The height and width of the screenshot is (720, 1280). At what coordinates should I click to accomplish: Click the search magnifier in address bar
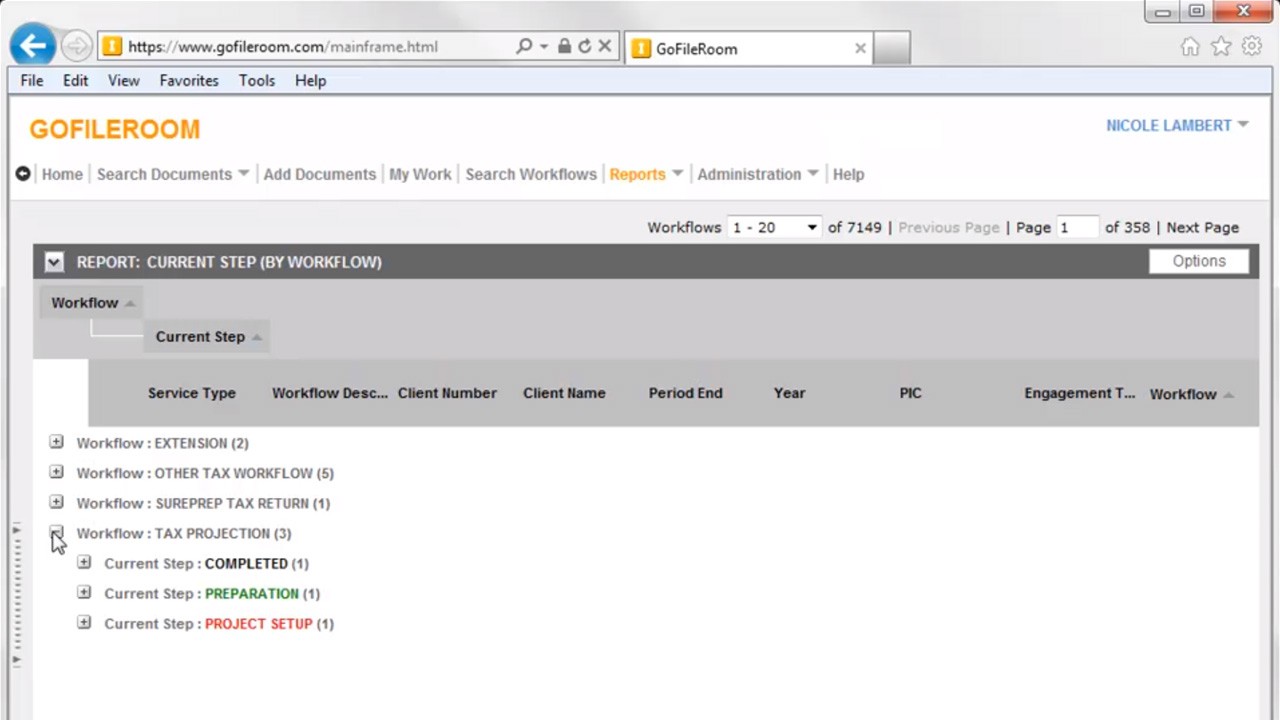pyautogui.click(x=524, y=46)
